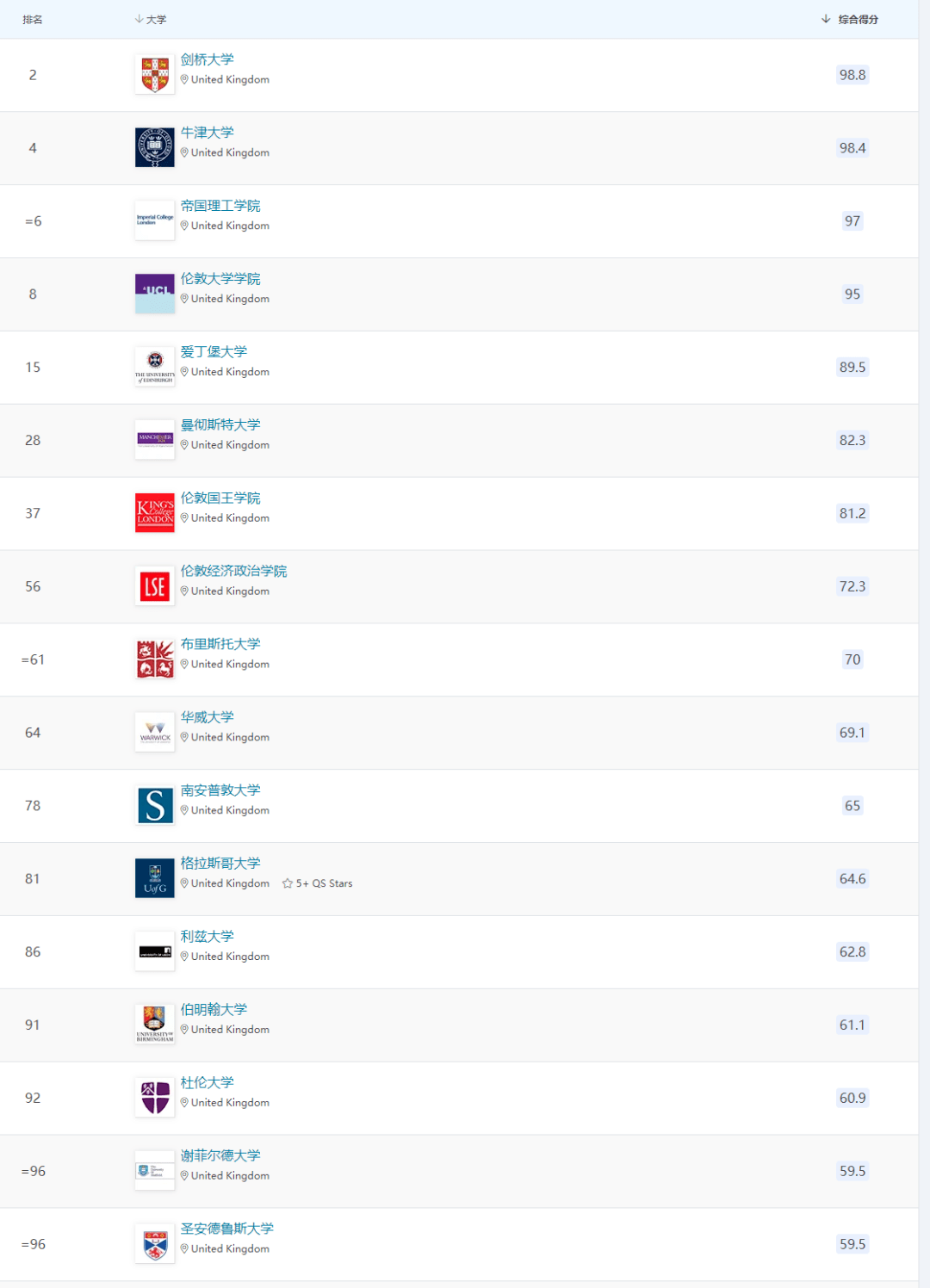This screenshot has height=1288, width=930.
Task: Click the 98.8 score for Cambridge
Action: point(852,75)
